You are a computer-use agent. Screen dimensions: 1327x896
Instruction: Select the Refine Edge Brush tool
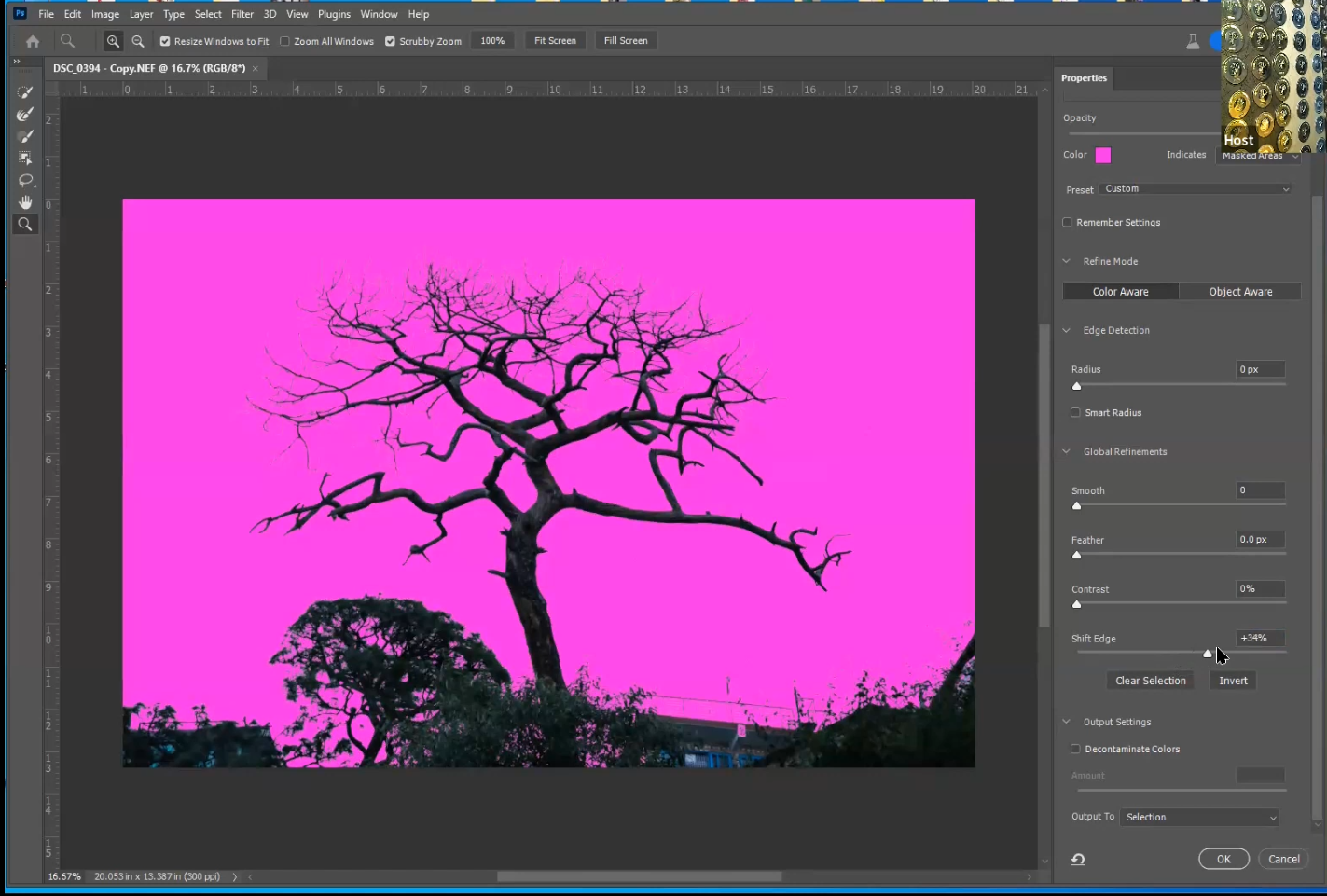(25, 115)
